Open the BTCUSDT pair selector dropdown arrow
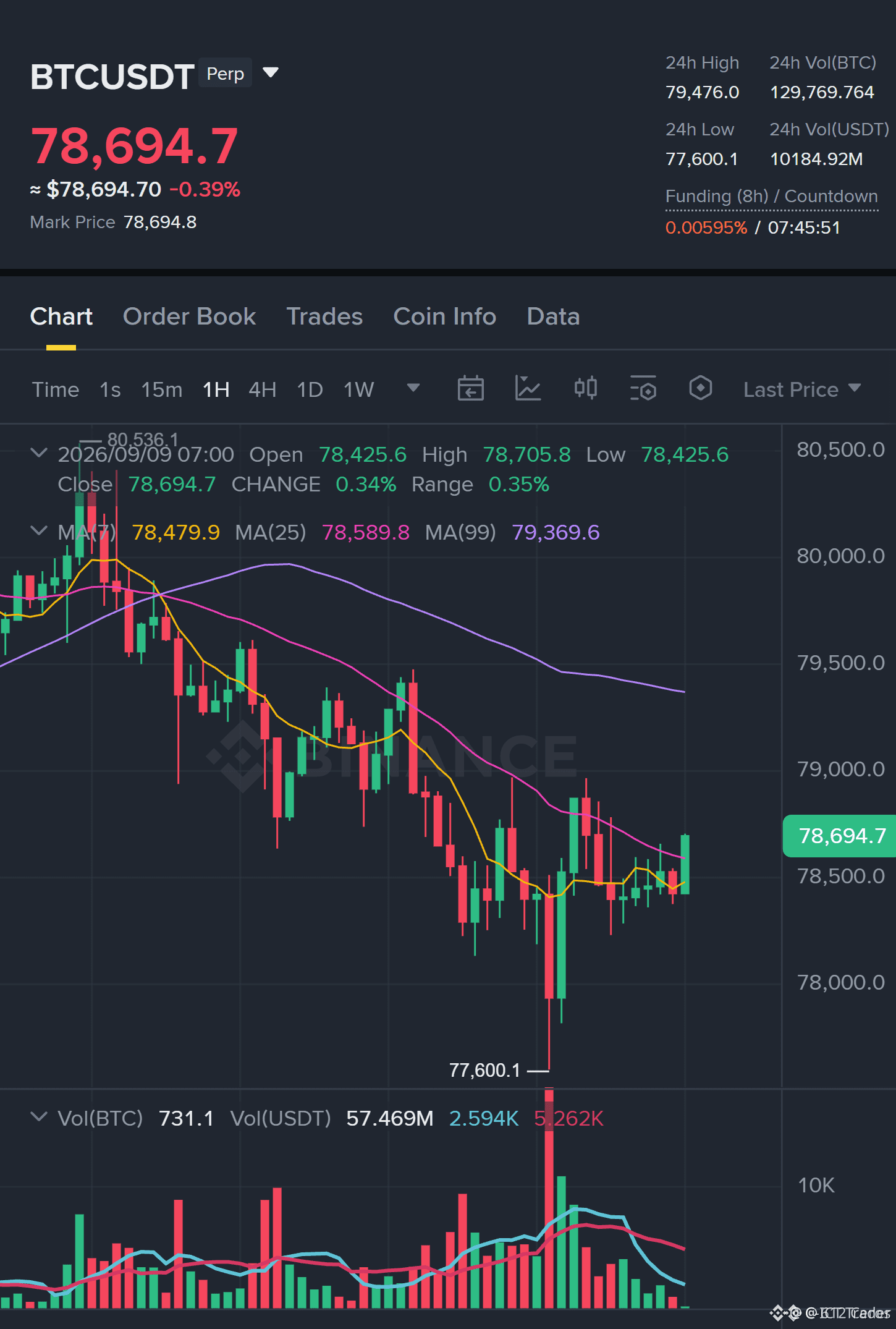896x1329 pixels. pos(271,73)
